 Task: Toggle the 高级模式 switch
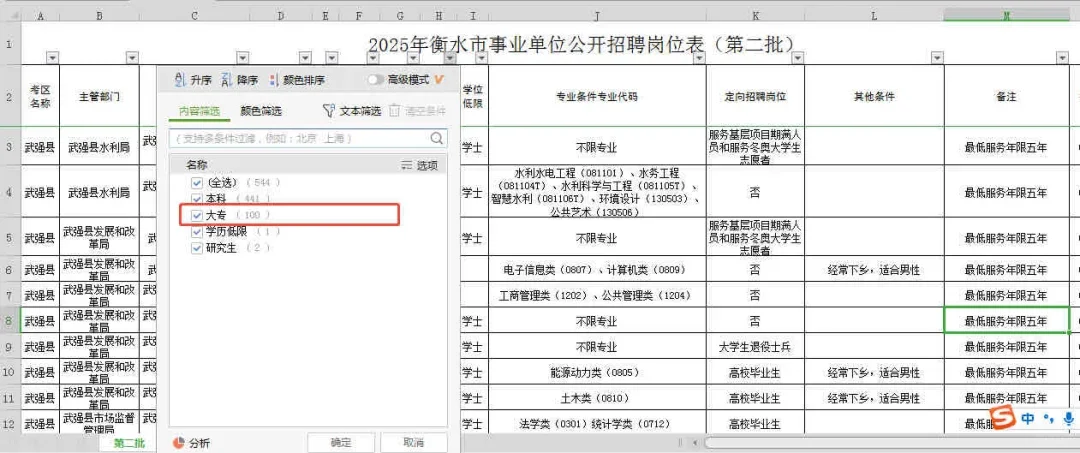375,80
